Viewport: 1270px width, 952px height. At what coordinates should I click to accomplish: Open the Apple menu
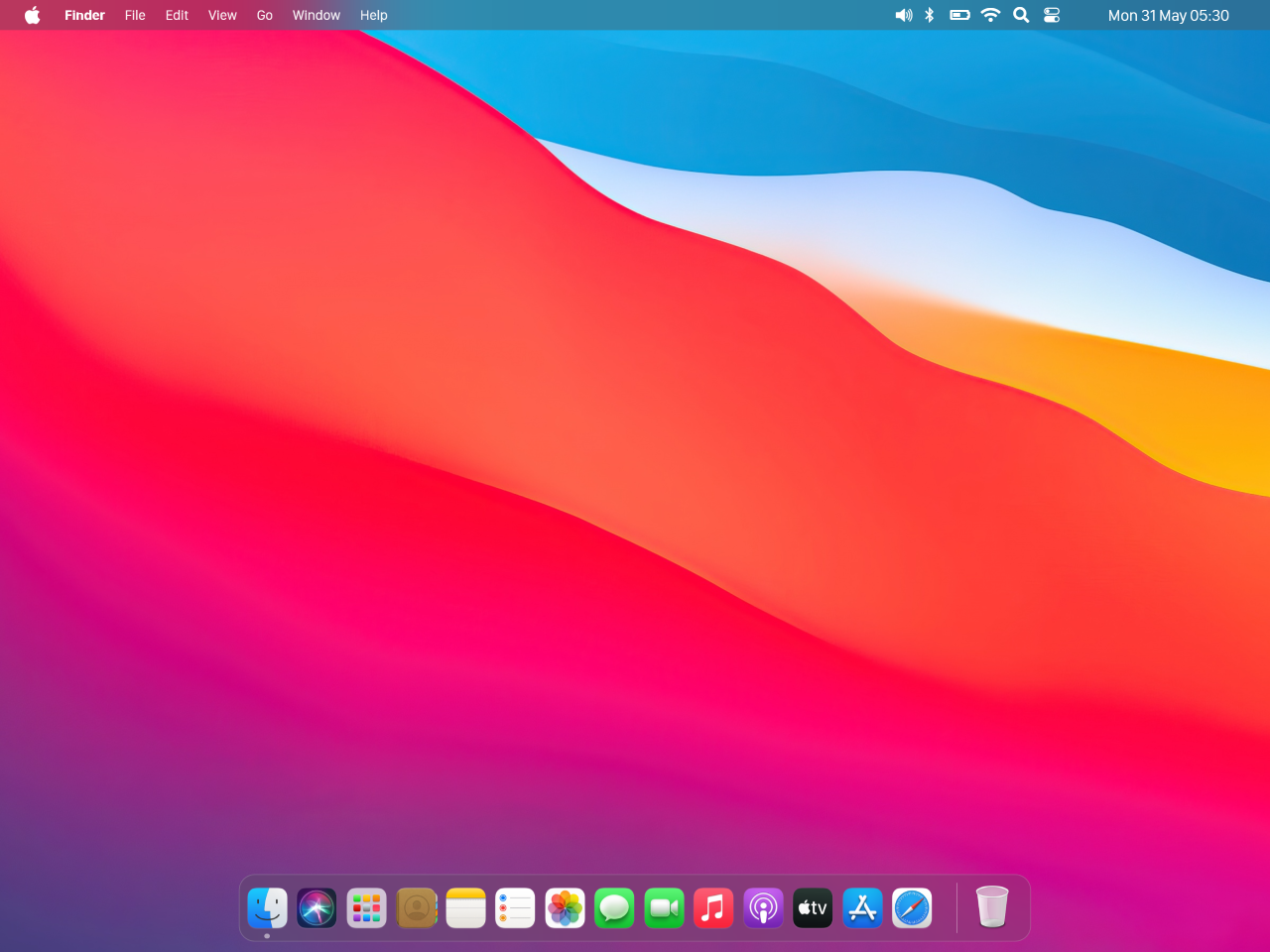pos(32,15)
